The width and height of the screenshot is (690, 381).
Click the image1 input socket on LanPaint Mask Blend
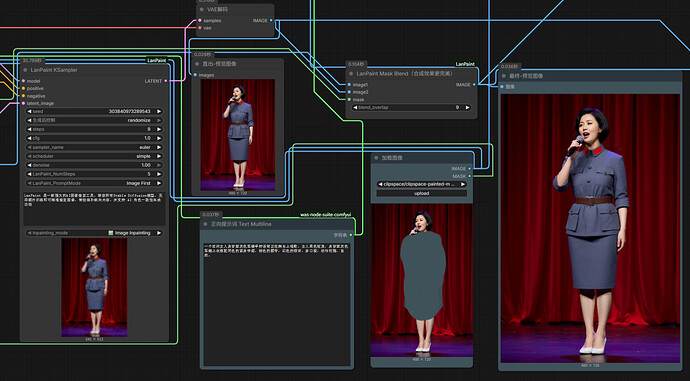pyautogui.click(x=349, y=84)
